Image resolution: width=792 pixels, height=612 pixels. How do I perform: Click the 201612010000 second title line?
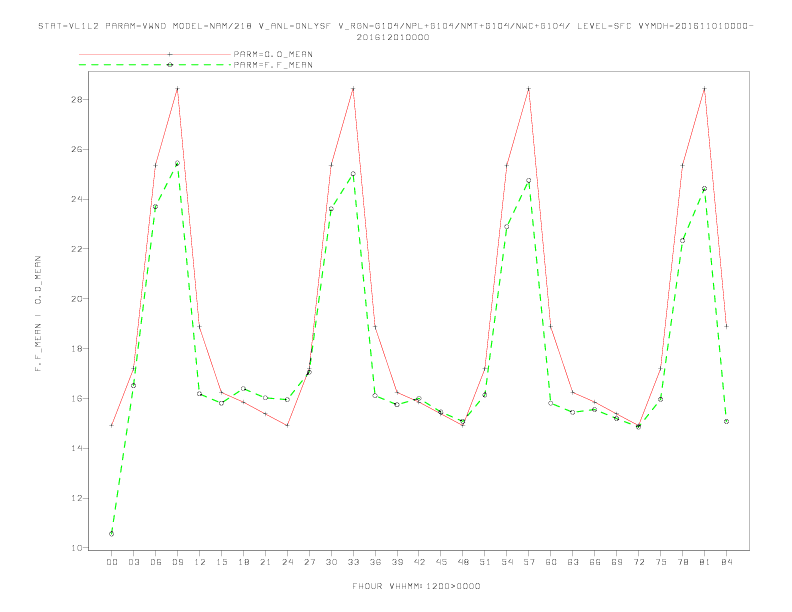(393, 37)
